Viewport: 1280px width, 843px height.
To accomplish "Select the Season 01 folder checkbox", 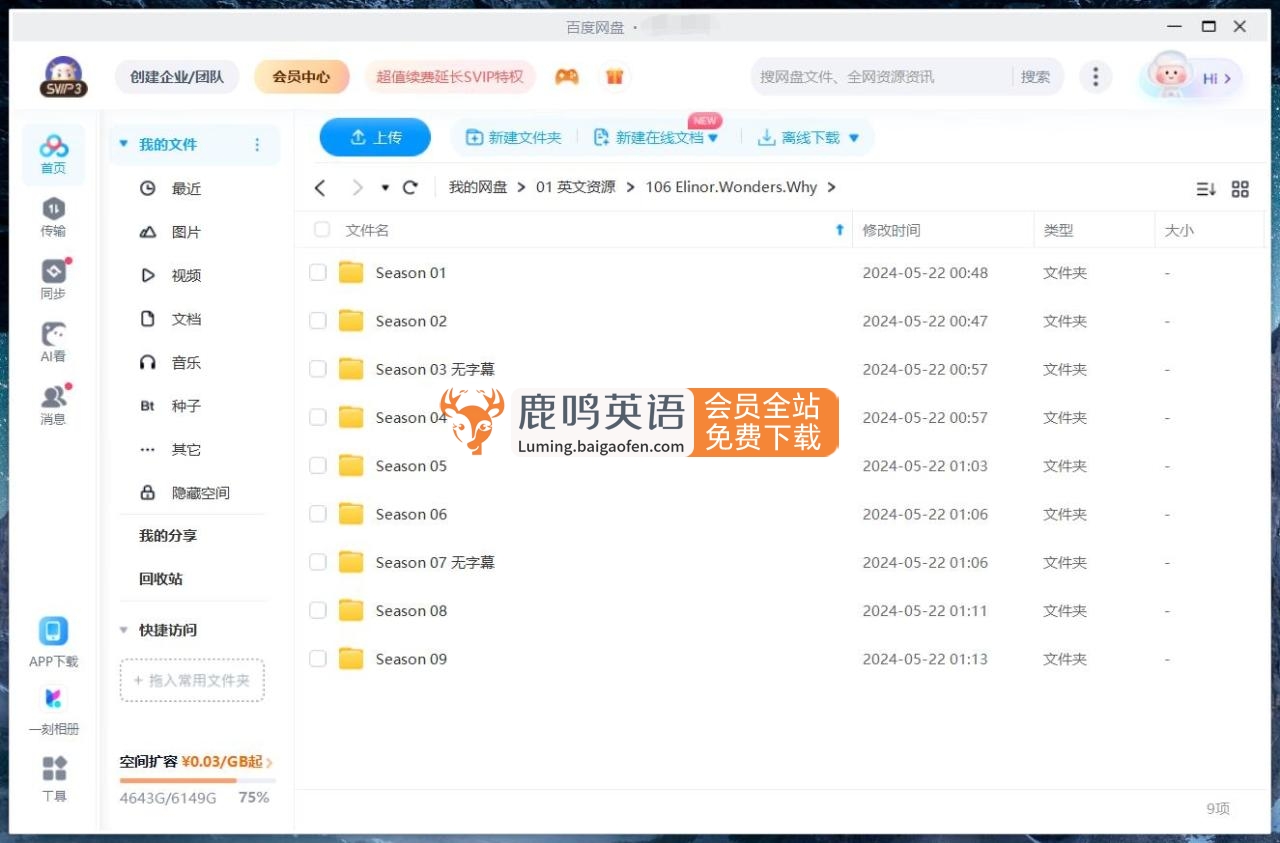I will pos(317,271).
